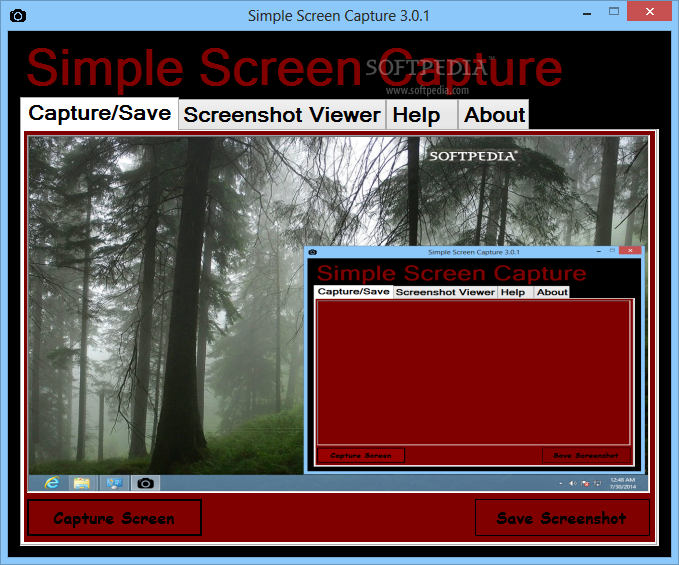Minimize the Simple Screen Capture window
679x565 pixels.
pyautogui.click(x=587, y=13)
